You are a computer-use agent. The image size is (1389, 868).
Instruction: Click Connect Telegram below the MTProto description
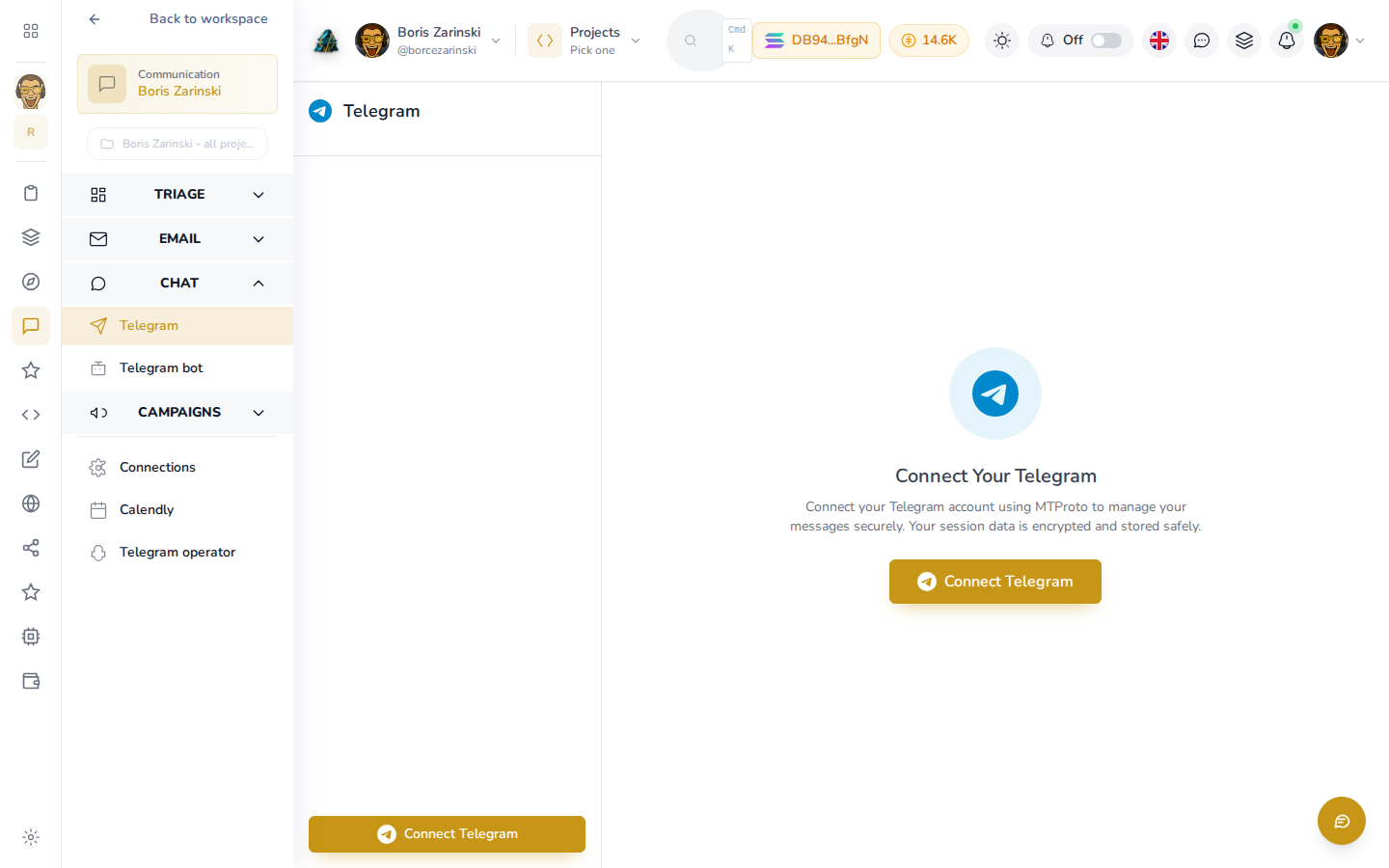tap(995, 582)
